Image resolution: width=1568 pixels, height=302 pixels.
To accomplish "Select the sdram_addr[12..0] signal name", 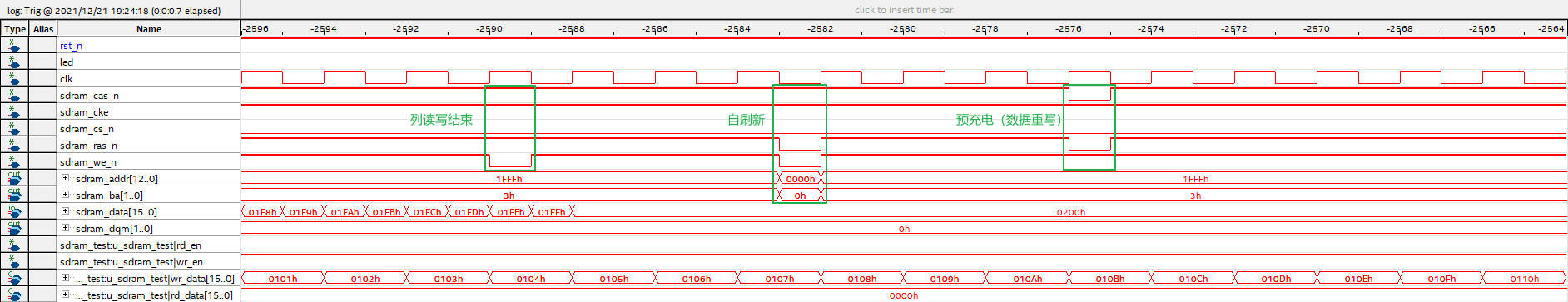I will pos(117,179).
